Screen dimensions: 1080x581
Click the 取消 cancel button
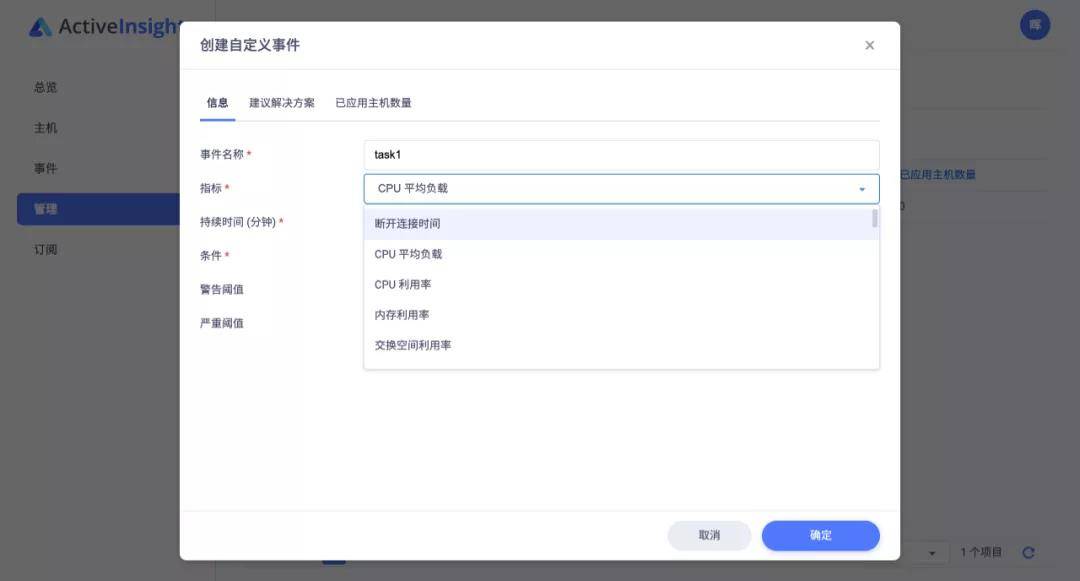pos(709,535)
